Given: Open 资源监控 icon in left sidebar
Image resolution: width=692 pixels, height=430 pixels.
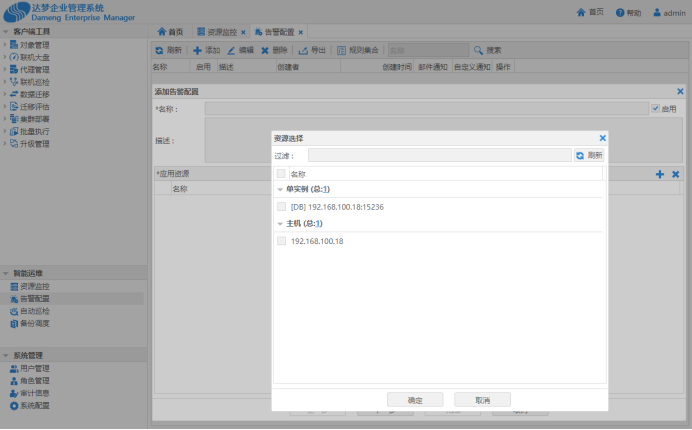Looking at the screenshot, I should (x=14, y=287).
